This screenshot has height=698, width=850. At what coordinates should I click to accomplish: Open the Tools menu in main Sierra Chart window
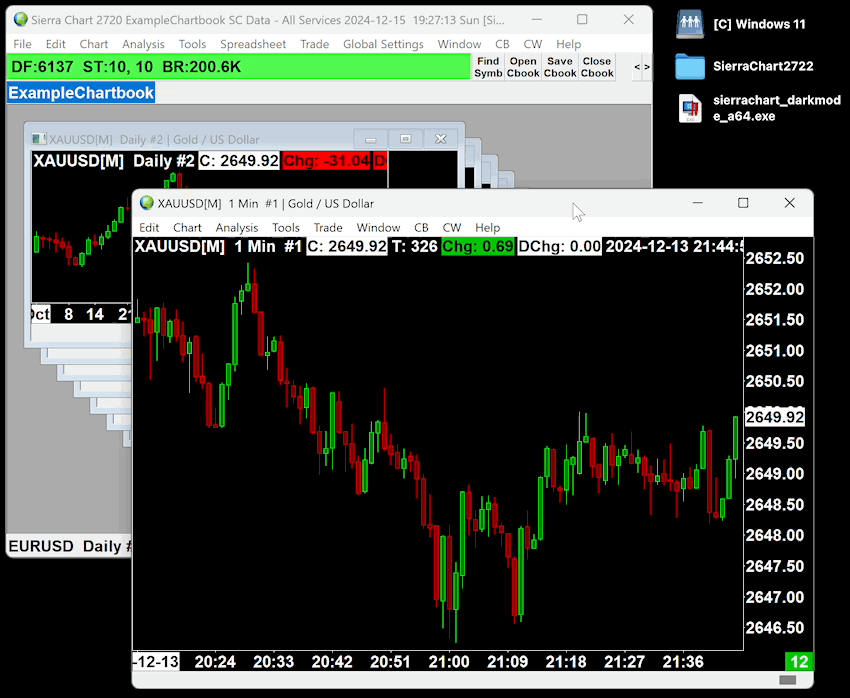192,44
